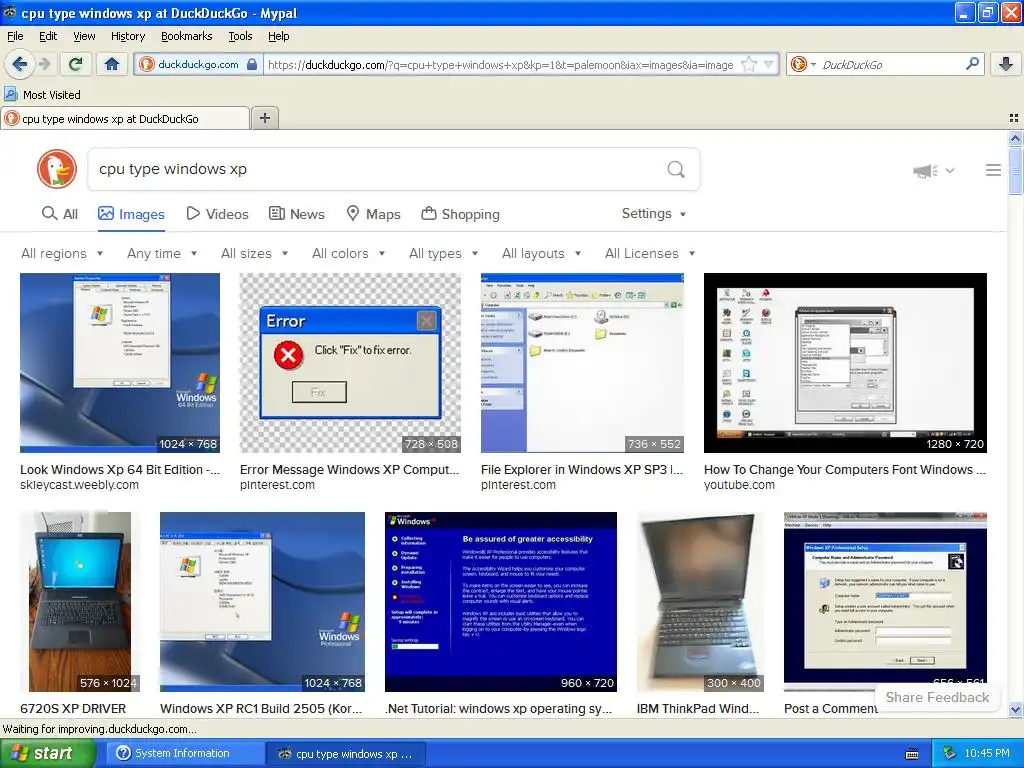Switch to the News results tab

click(x=297, y=214)
